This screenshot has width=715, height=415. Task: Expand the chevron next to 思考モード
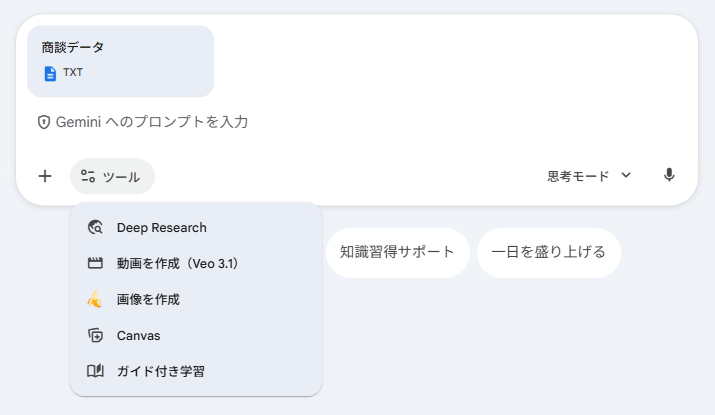[626, 175]
